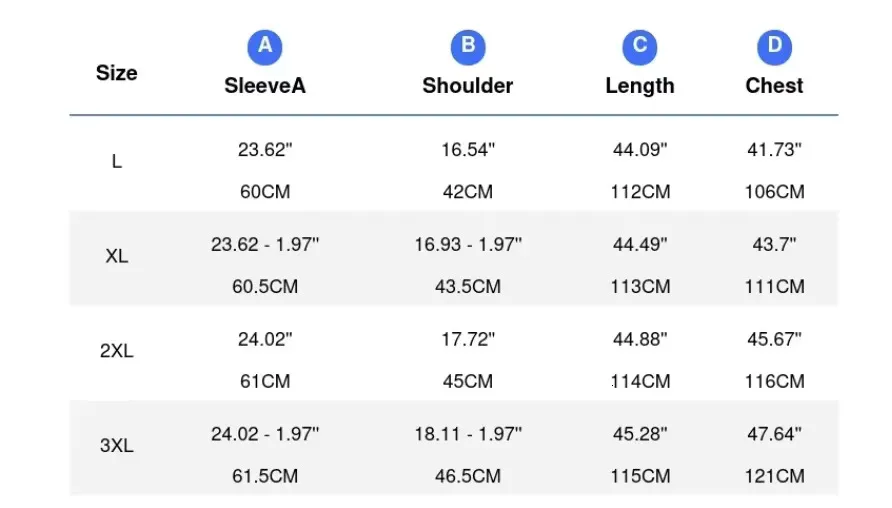The width and height of the screenshot is (892, 508).
Task: Click the Shoulder column header
Action: (468, 86)
